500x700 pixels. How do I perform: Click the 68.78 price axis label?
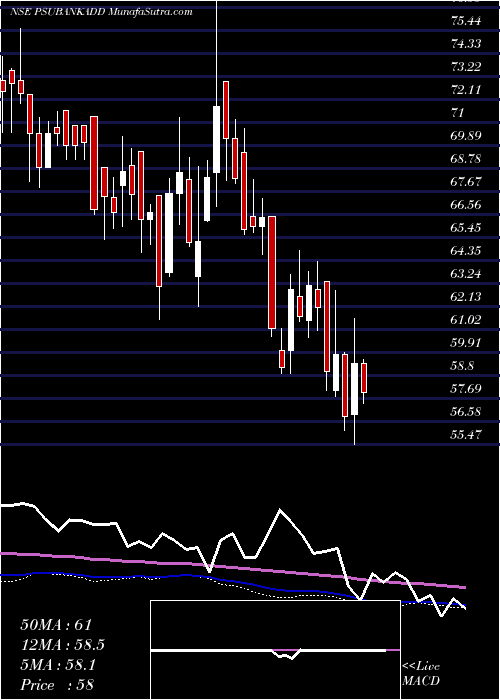click(466, 159)
